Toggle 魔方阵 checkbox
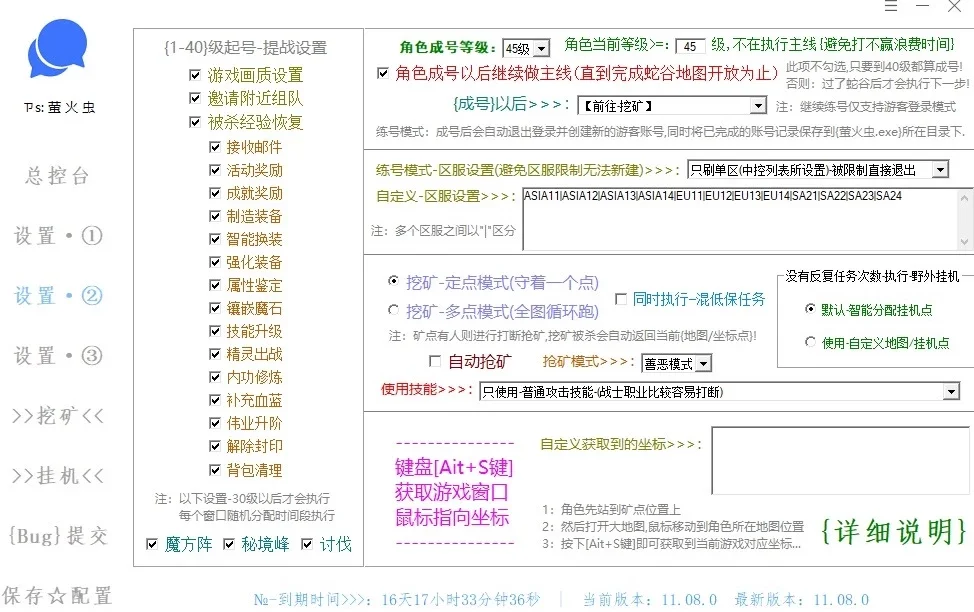 [x=152, y=544]
